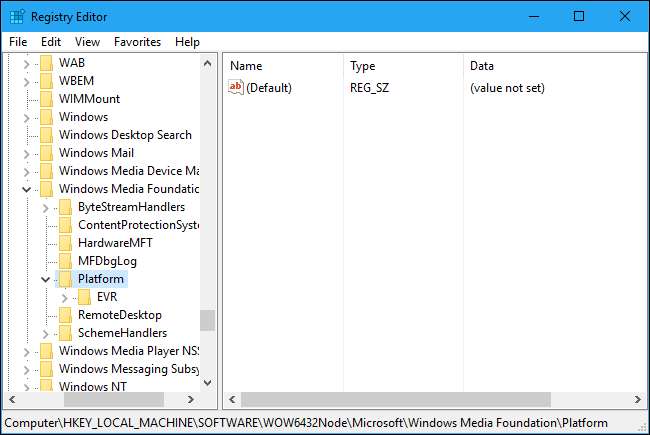650x435 pixels.
Task: Click the values pane horizontal scrollbar thumb
Action: tap(396, 400)
